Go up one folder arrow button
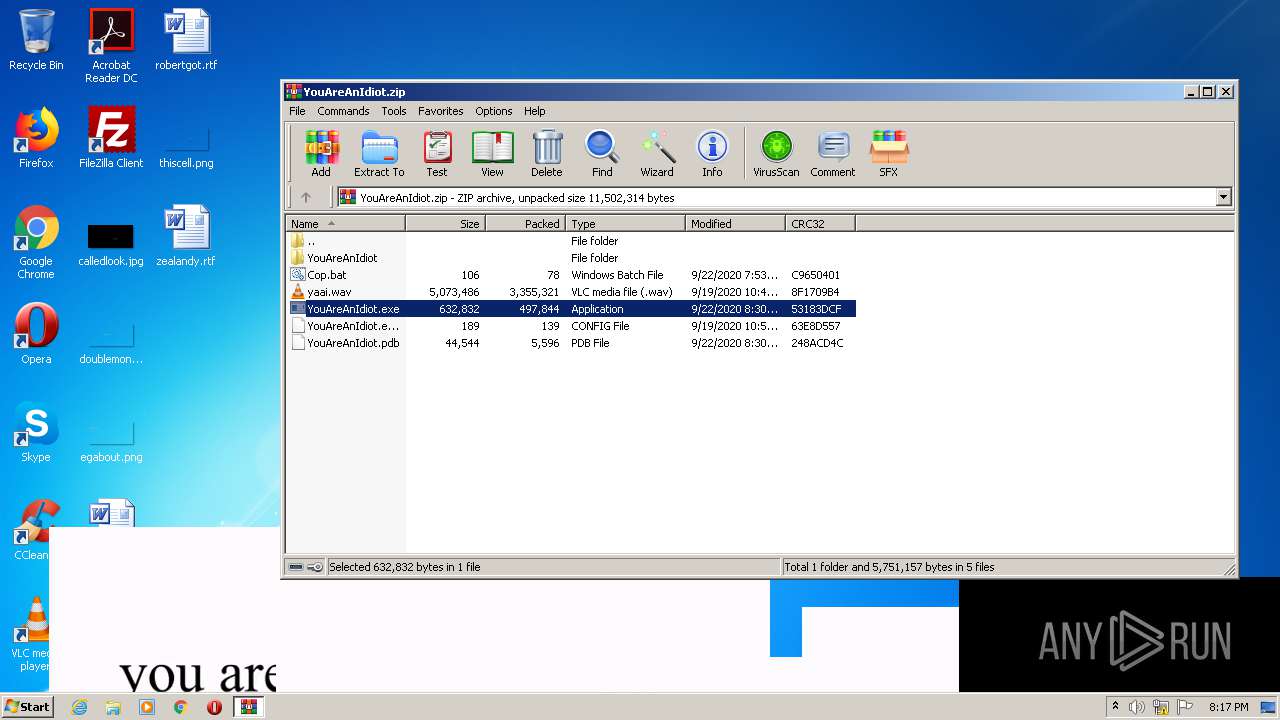This screenshot has height=720, width=1280. pos(306,198)
